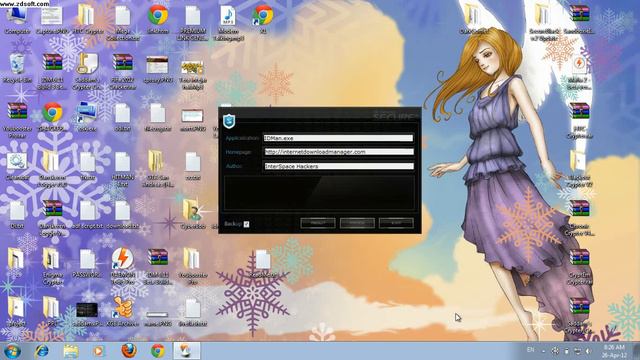Click the shield logo in the dialog
The height and width of the screenshot is (360, 640).
229,121
